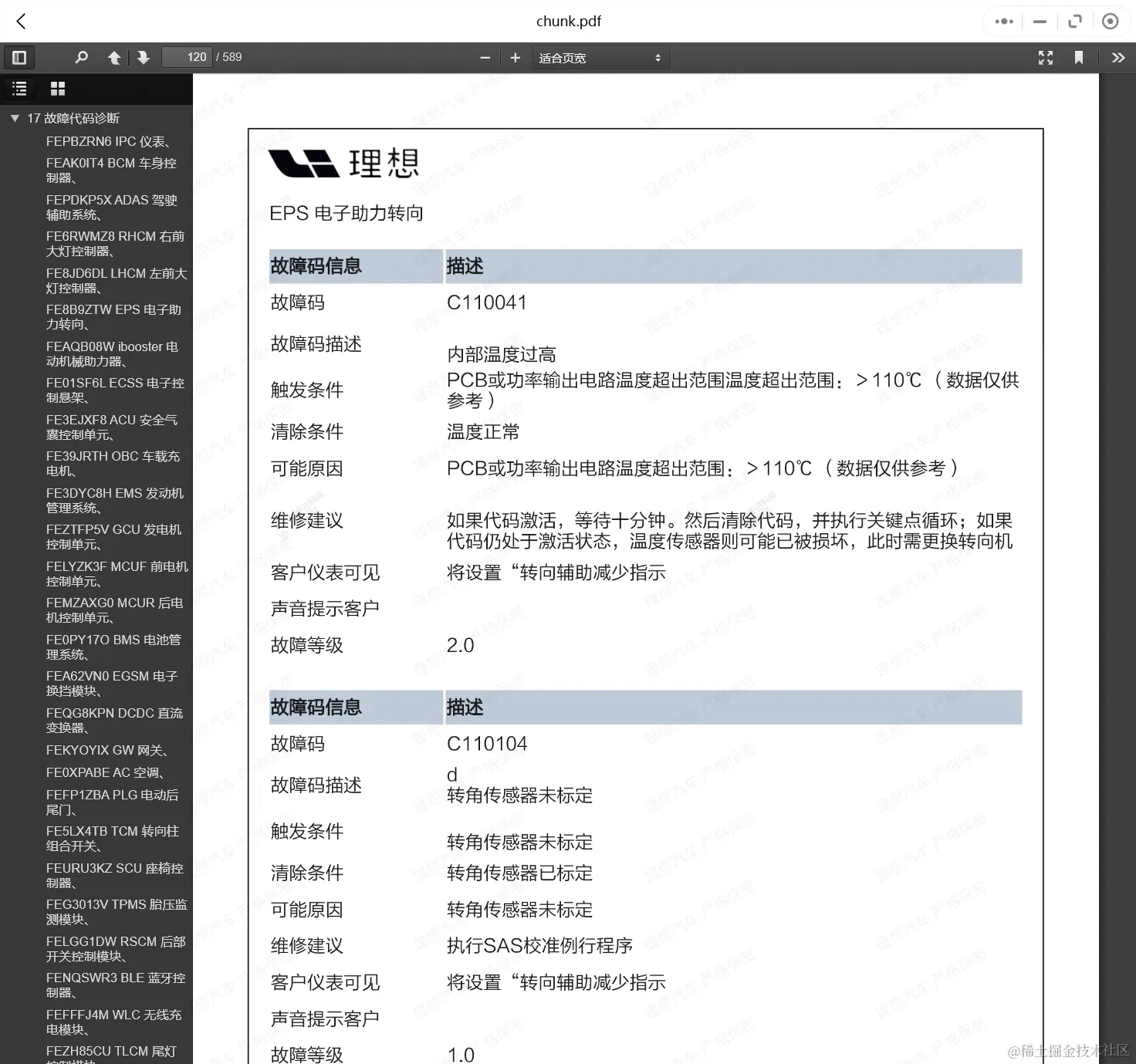This screenshot has width=1136, height=1064.
Task: Go to the previous page arrow
Action: point(113,57)
